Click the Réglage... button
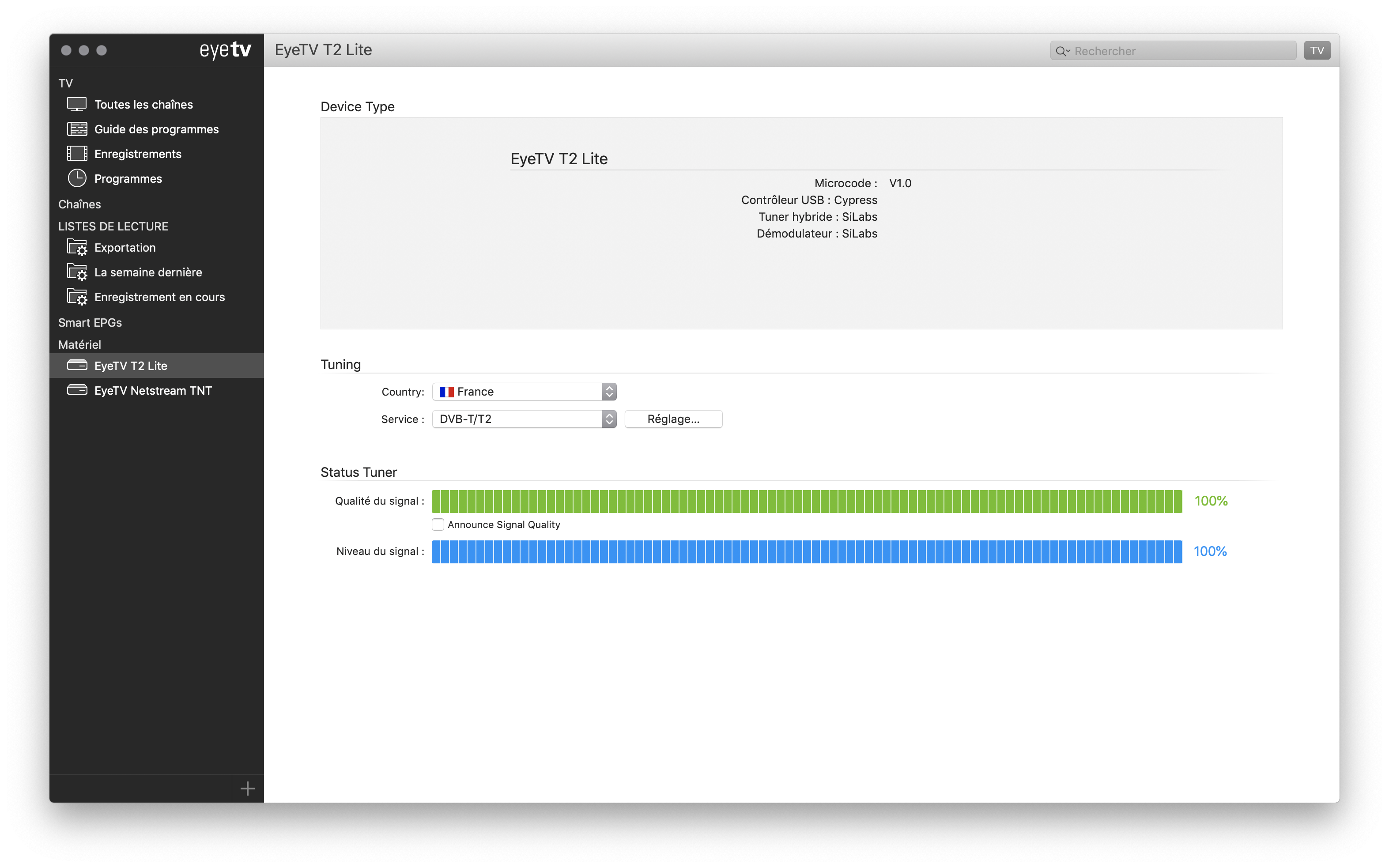The height and width of the screenshot is (868, 1389). coord(673,419)
